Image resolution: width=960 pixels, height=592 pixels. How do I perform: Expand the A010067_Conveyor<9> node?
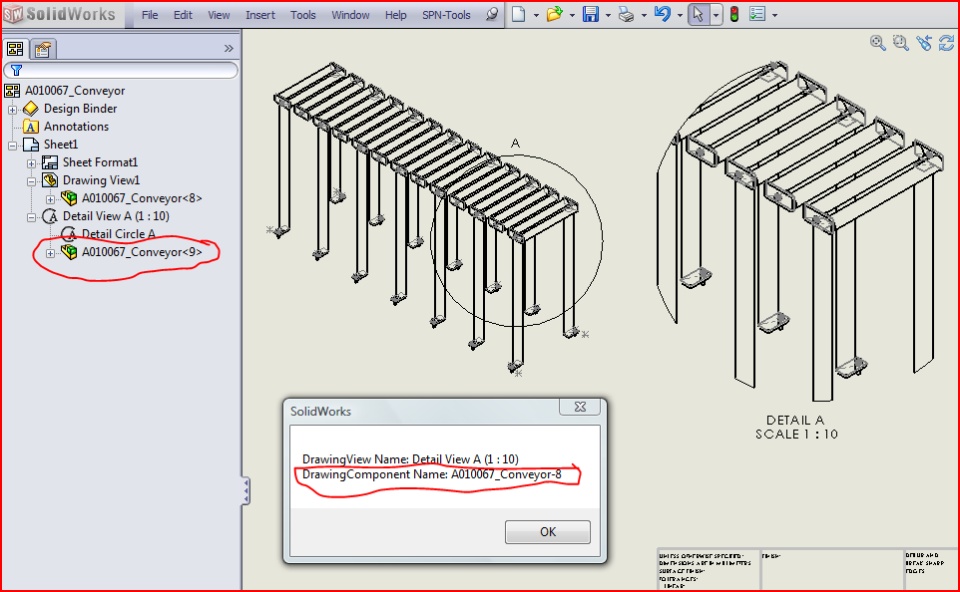[50, 253]
